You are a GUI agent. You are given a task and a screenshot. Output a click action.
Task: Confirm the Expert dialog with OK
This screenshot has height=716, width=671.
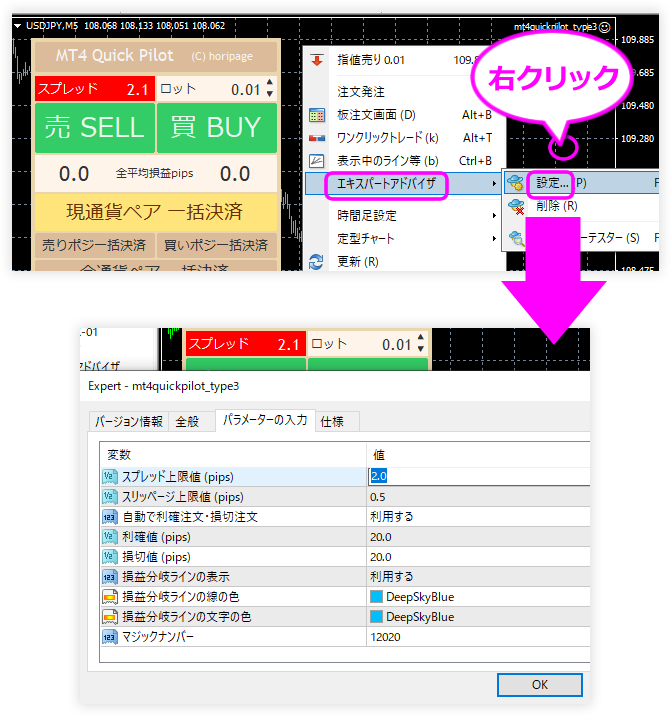click(x=539, y=684)
